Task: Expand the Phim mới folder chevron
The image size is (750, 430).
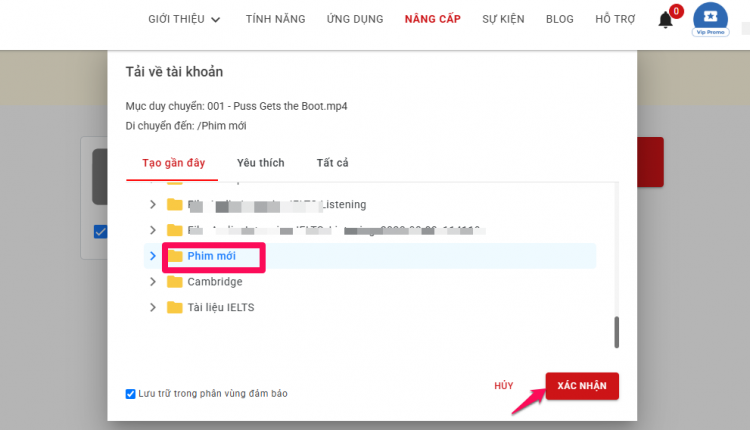Action: coord(153,256)
